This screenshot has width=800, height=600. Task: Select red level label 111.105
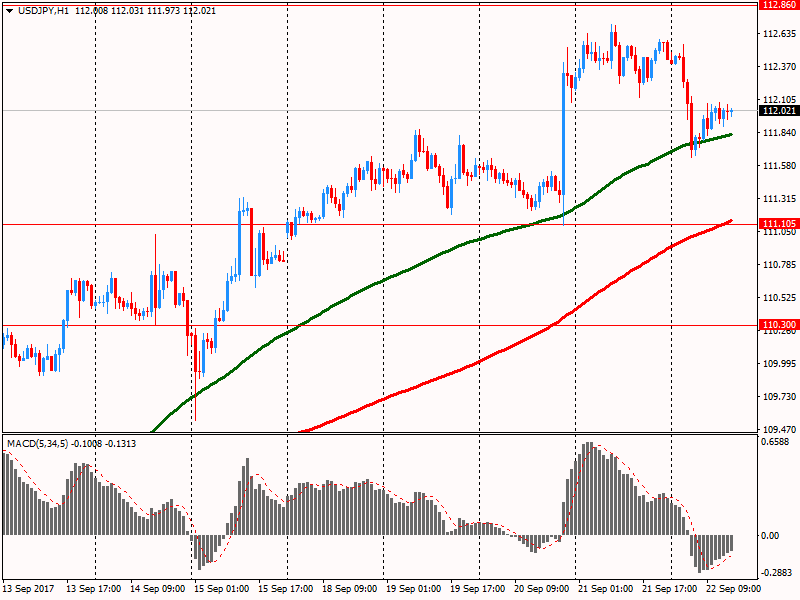point(779,223)
